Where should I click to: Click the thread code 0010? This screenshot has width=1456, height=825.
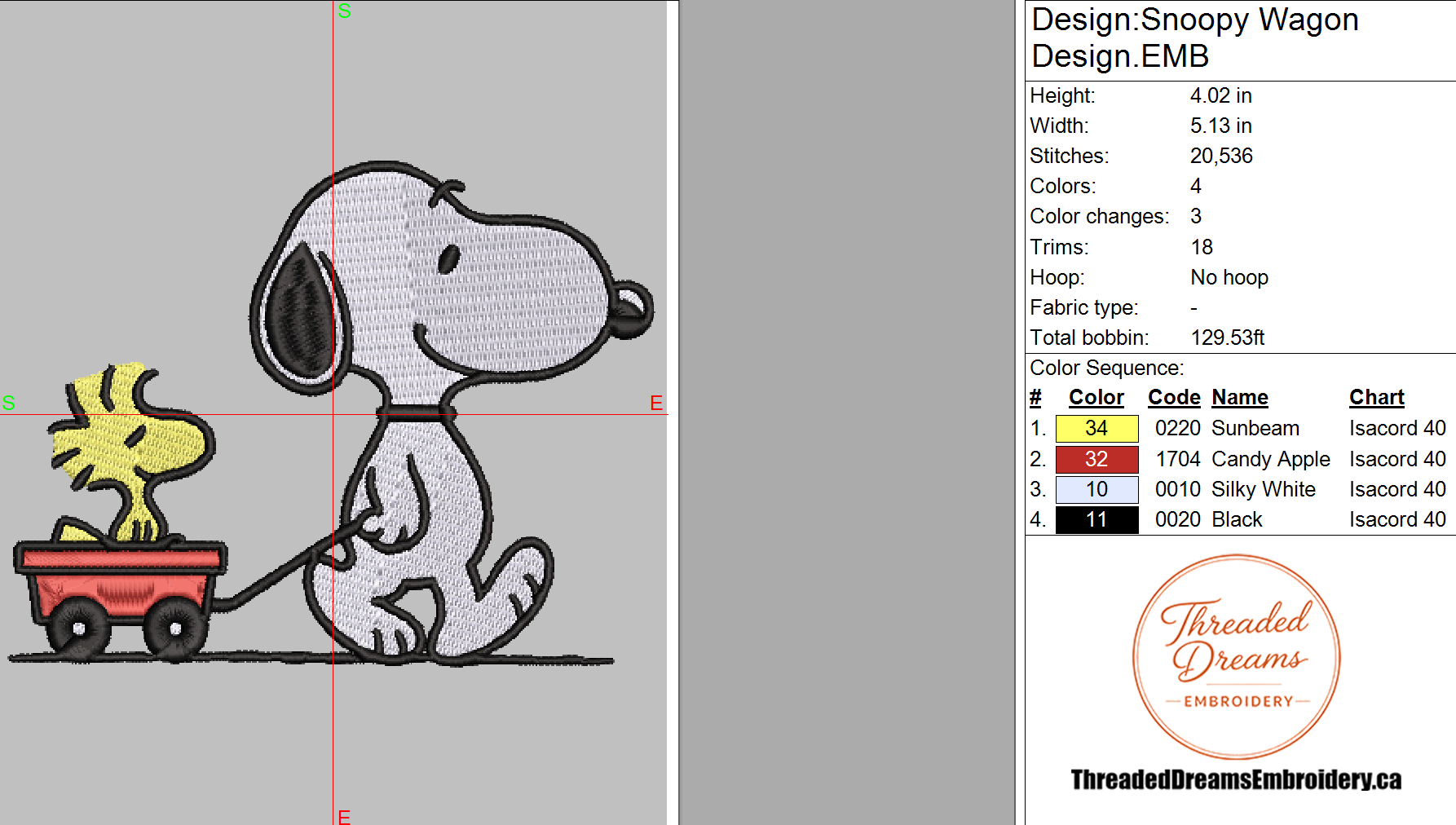tap(1178, 489)
